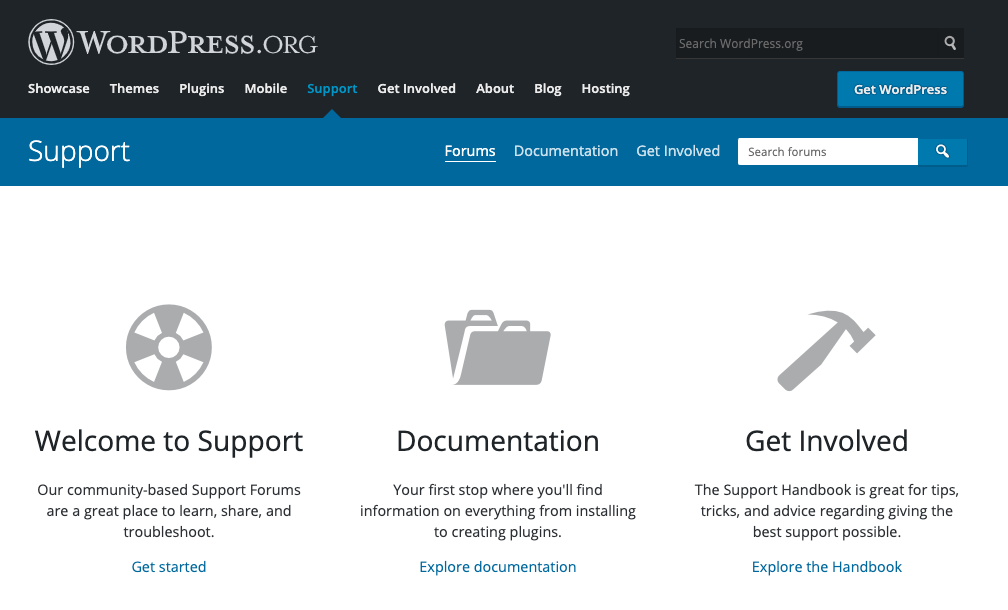Click the 'Your first stop' paragraph

tap(498, 511)
